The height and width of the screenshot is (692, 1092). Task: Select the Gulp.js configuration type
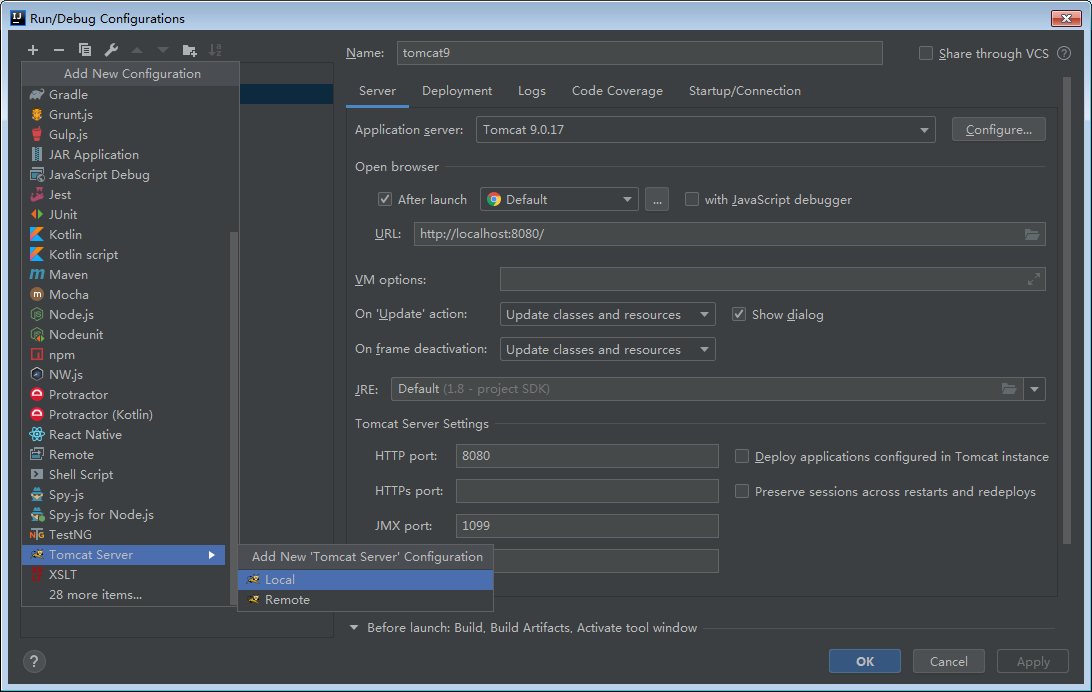(124, 135)
